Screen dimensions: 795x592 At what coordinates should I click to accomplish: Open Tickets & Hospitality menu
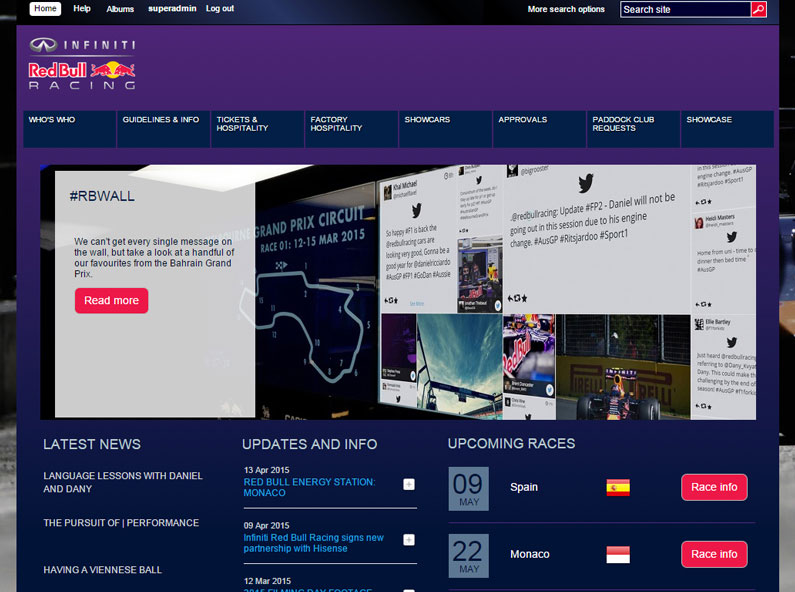(258, 129)
